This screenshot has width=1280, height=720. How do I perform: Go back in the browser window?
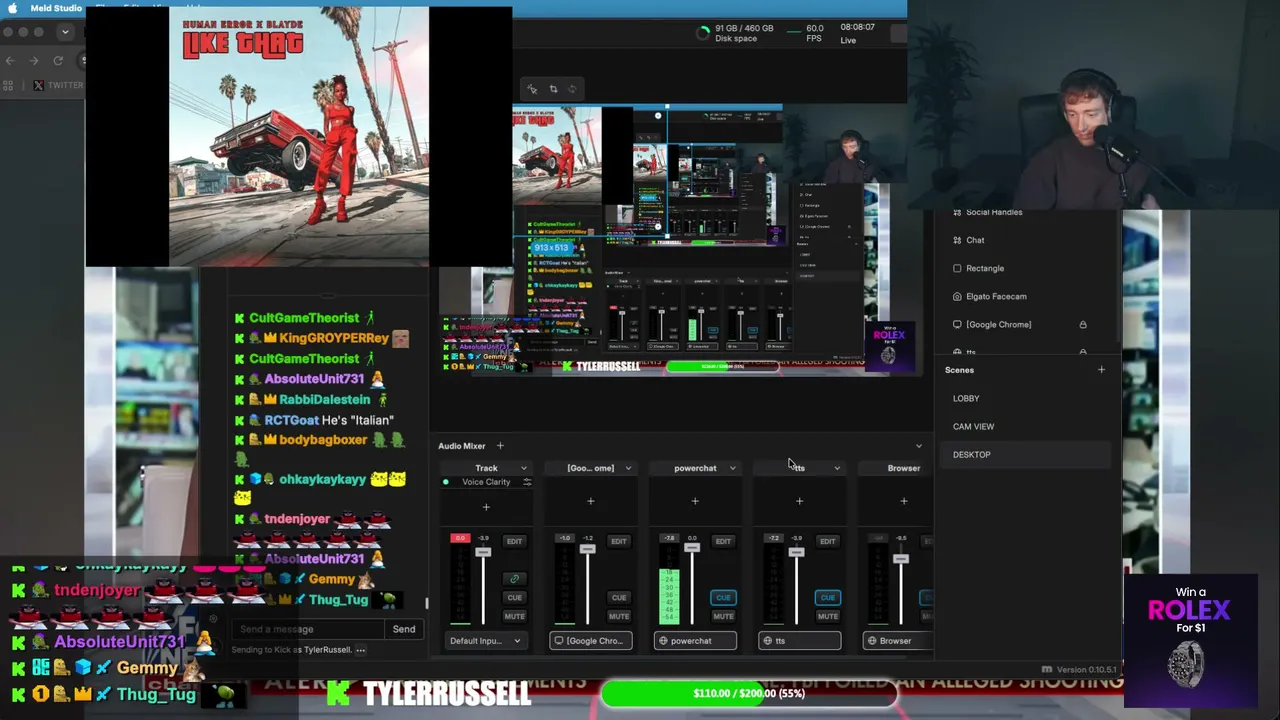(10, 61)
